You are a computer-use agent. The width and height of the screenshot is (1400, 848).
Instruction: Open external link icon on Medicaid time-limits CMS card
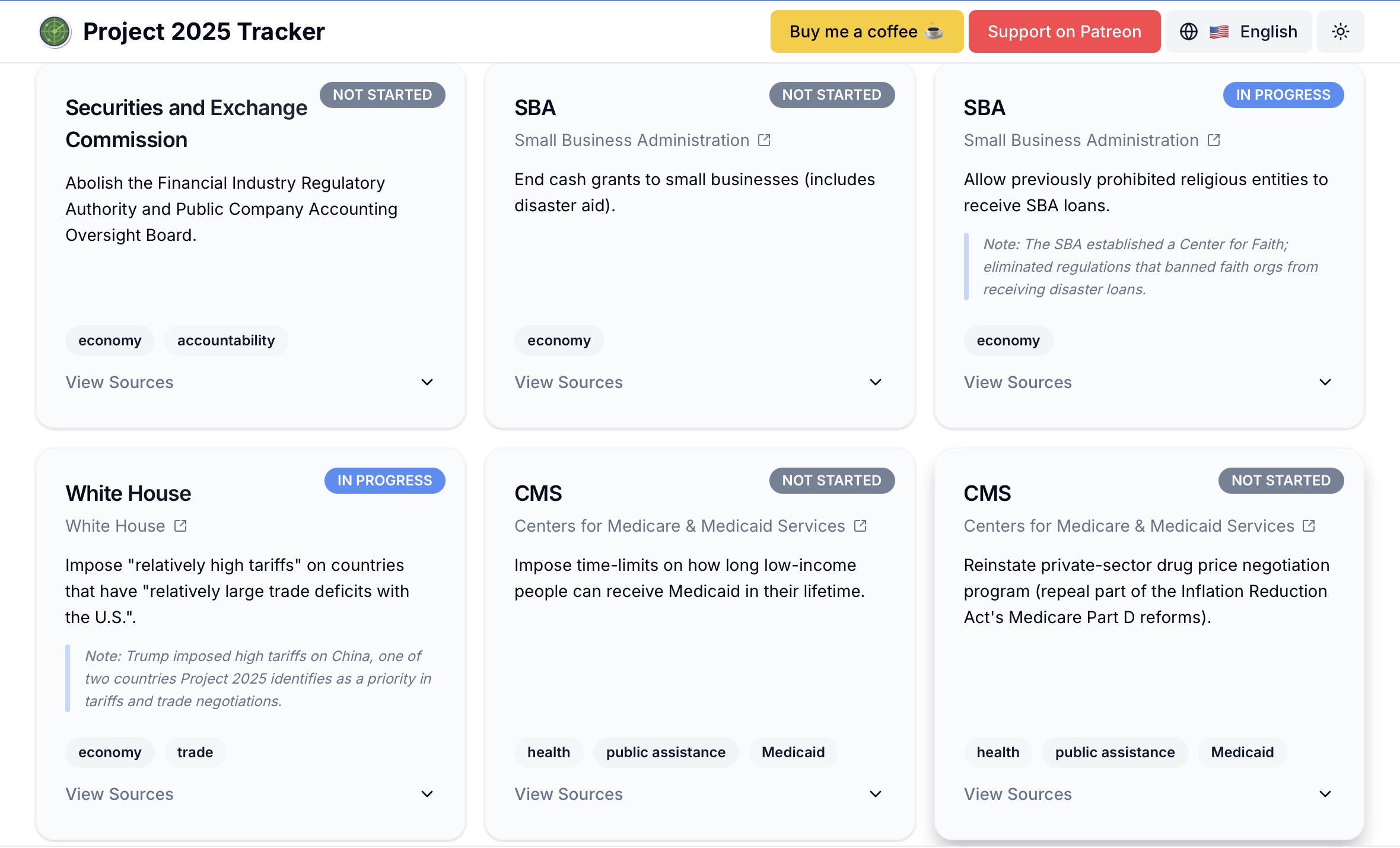(x=860, y=526)
